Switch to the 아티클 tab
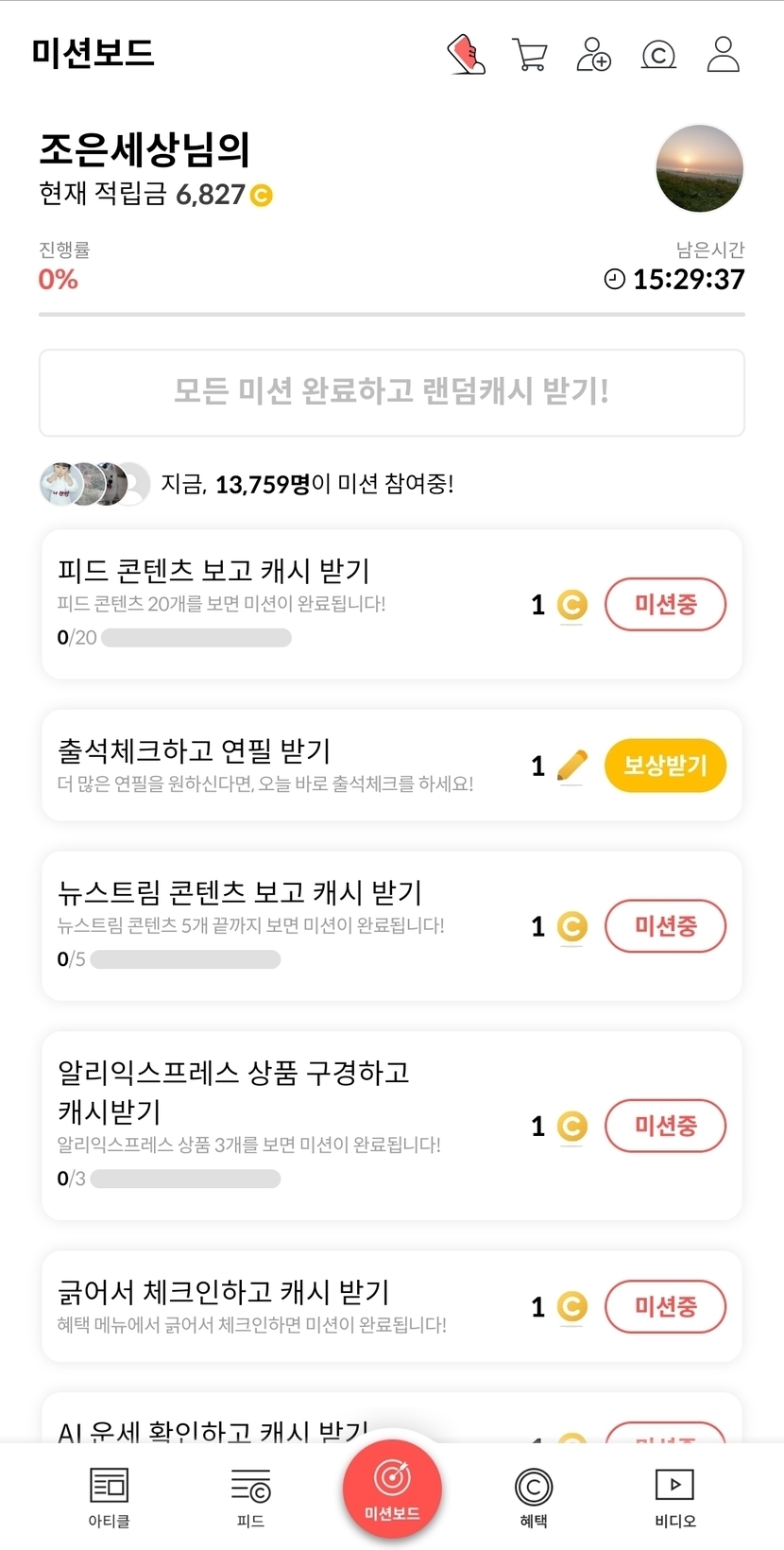Screen dimensions: 784x1550 (x=109, y=1497)
